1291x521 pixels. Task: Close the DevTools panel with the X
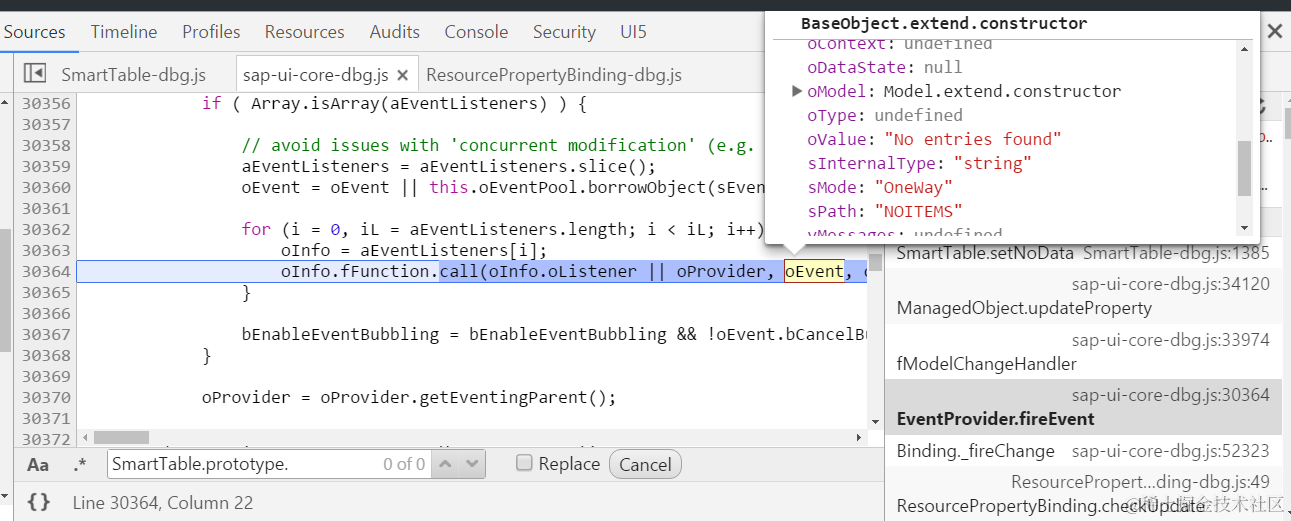click(1275, 31)
